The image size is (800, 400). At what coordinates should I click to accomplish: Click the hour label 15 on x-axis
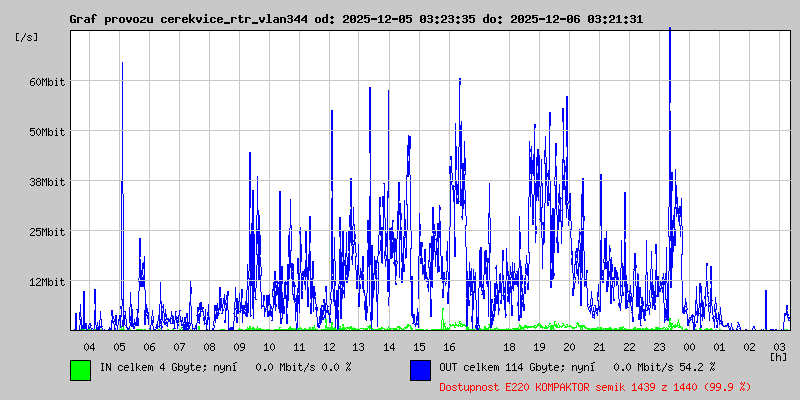click(419, 347)
